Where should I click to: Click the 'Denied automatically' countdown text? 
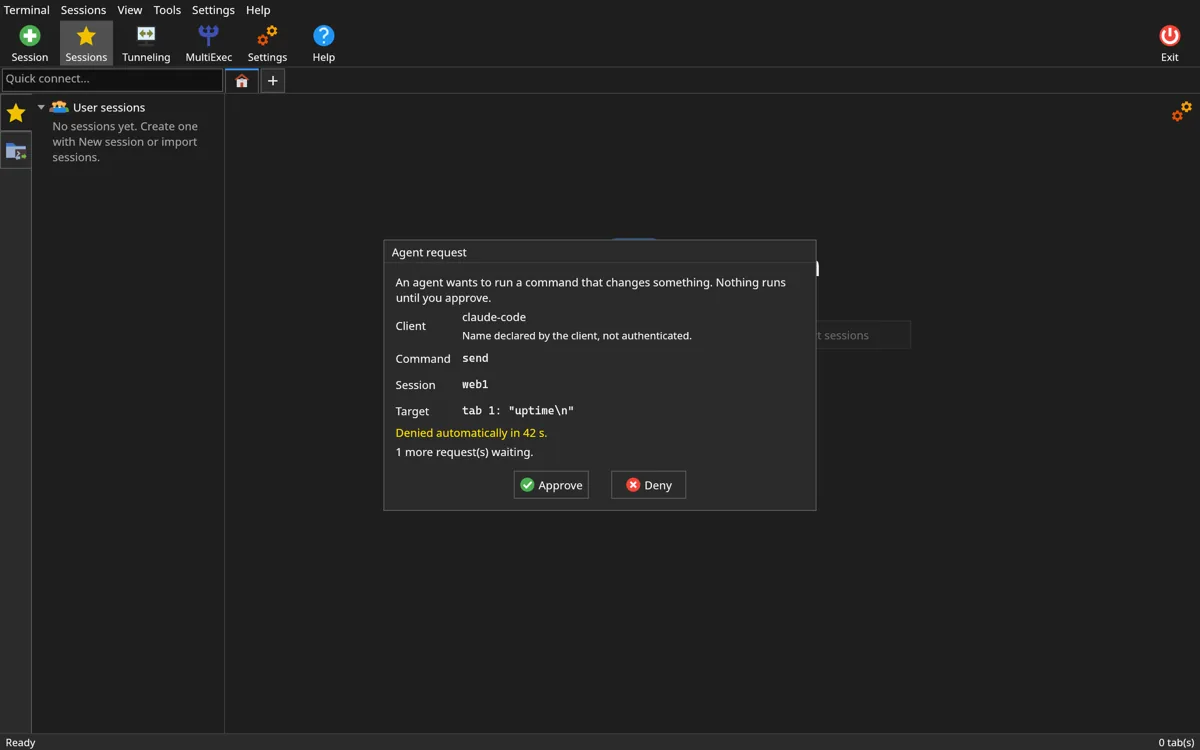[x=471, y=433]
